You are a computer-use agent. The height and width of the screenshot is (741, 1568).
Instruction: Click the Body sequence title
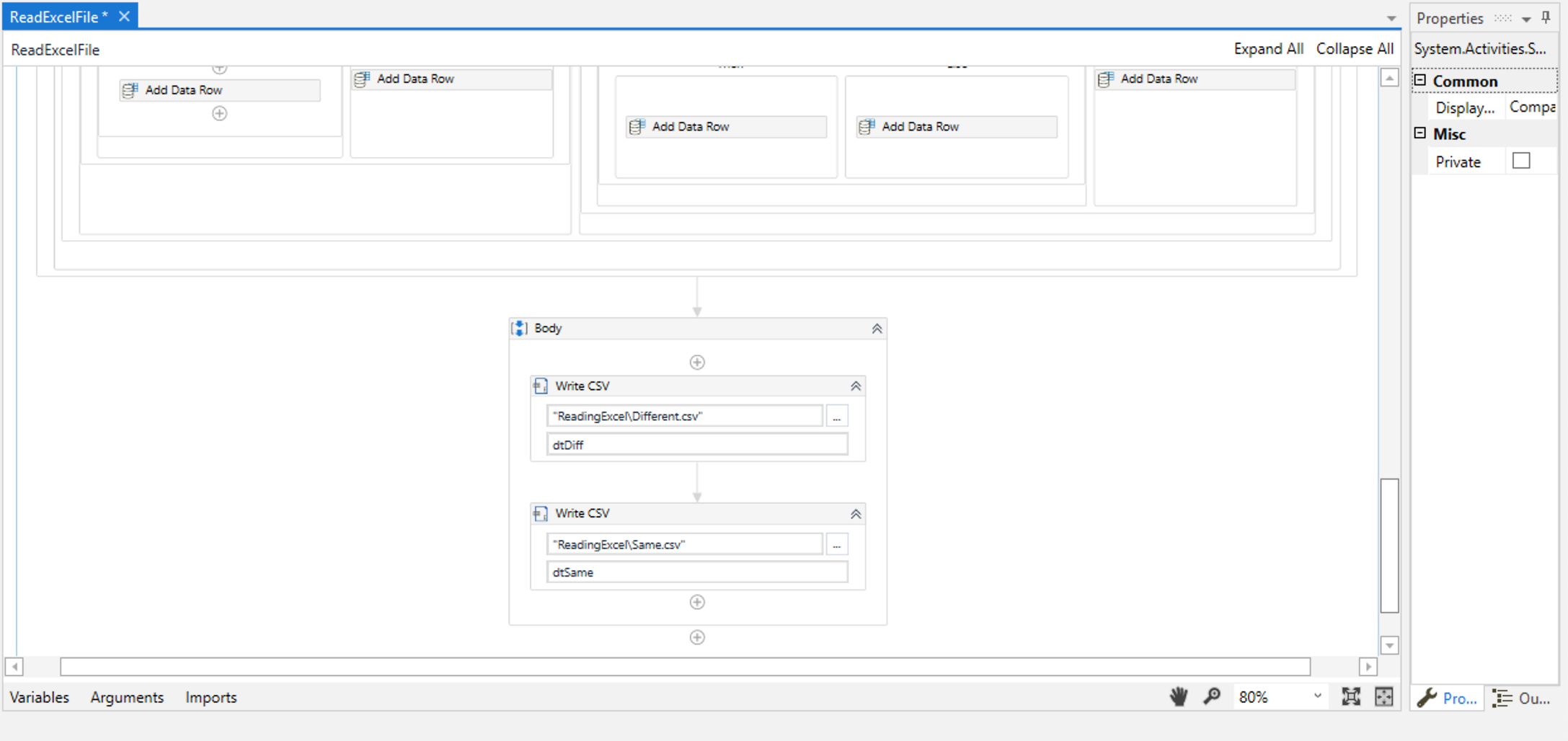[x=548, y=329]
